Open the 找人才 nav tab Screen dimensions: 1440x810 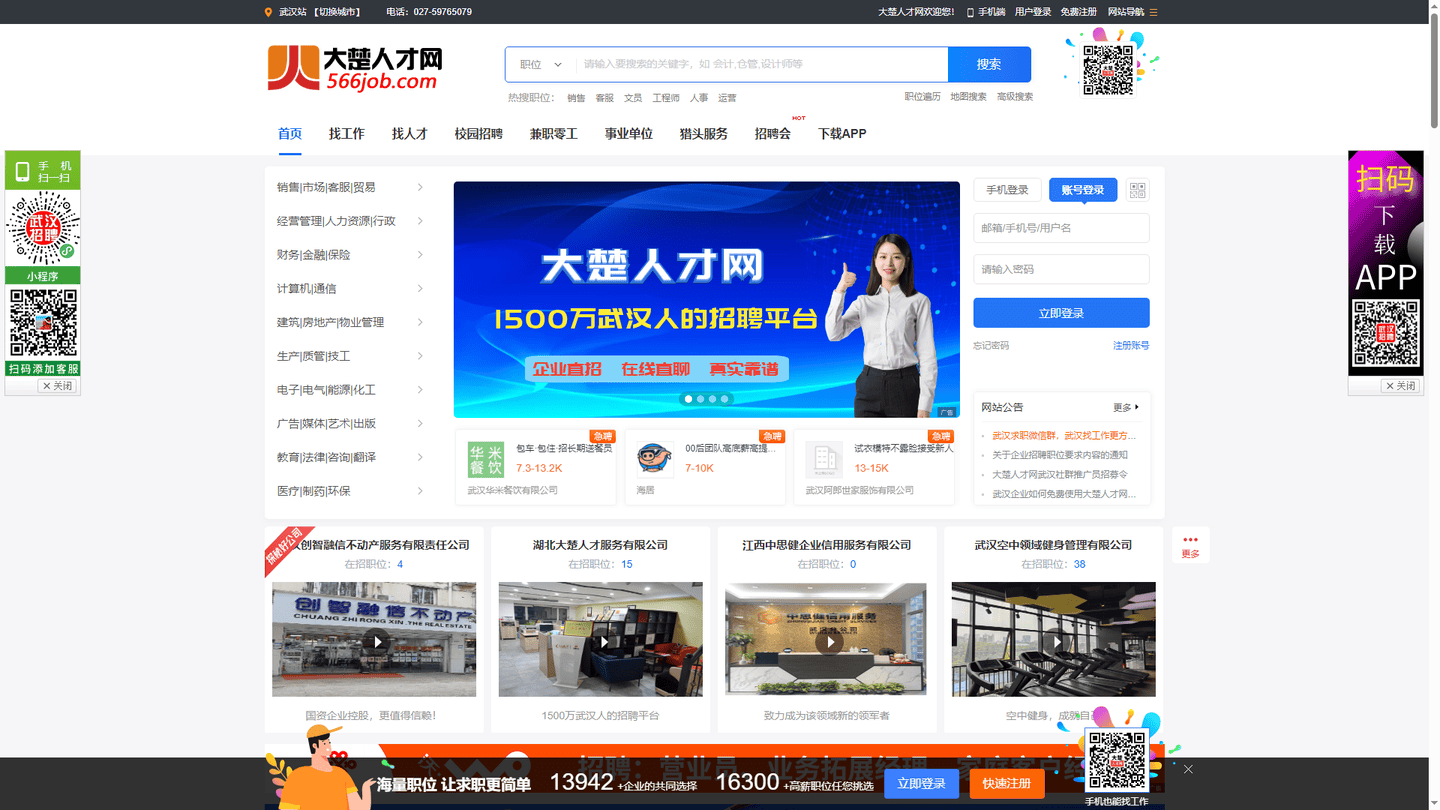click(410, 133)
